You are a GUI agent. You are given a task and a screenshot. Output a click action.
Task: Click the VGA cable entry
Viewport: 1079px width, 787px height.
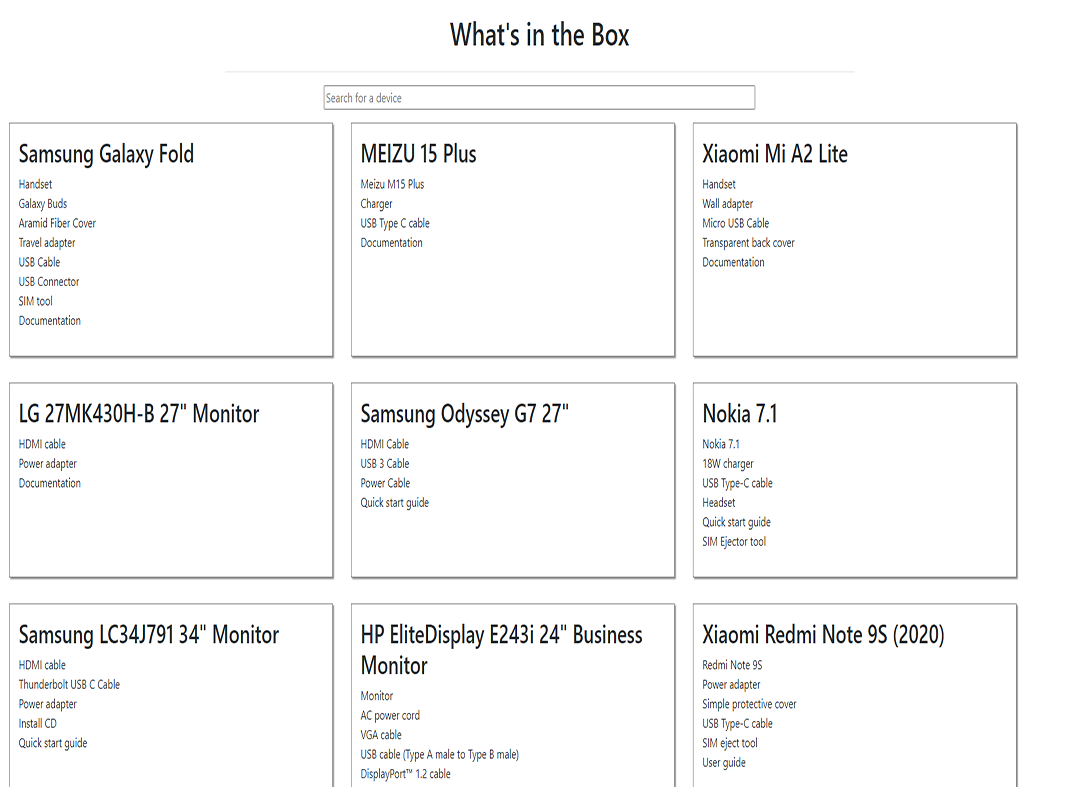(x=381, y=735)
